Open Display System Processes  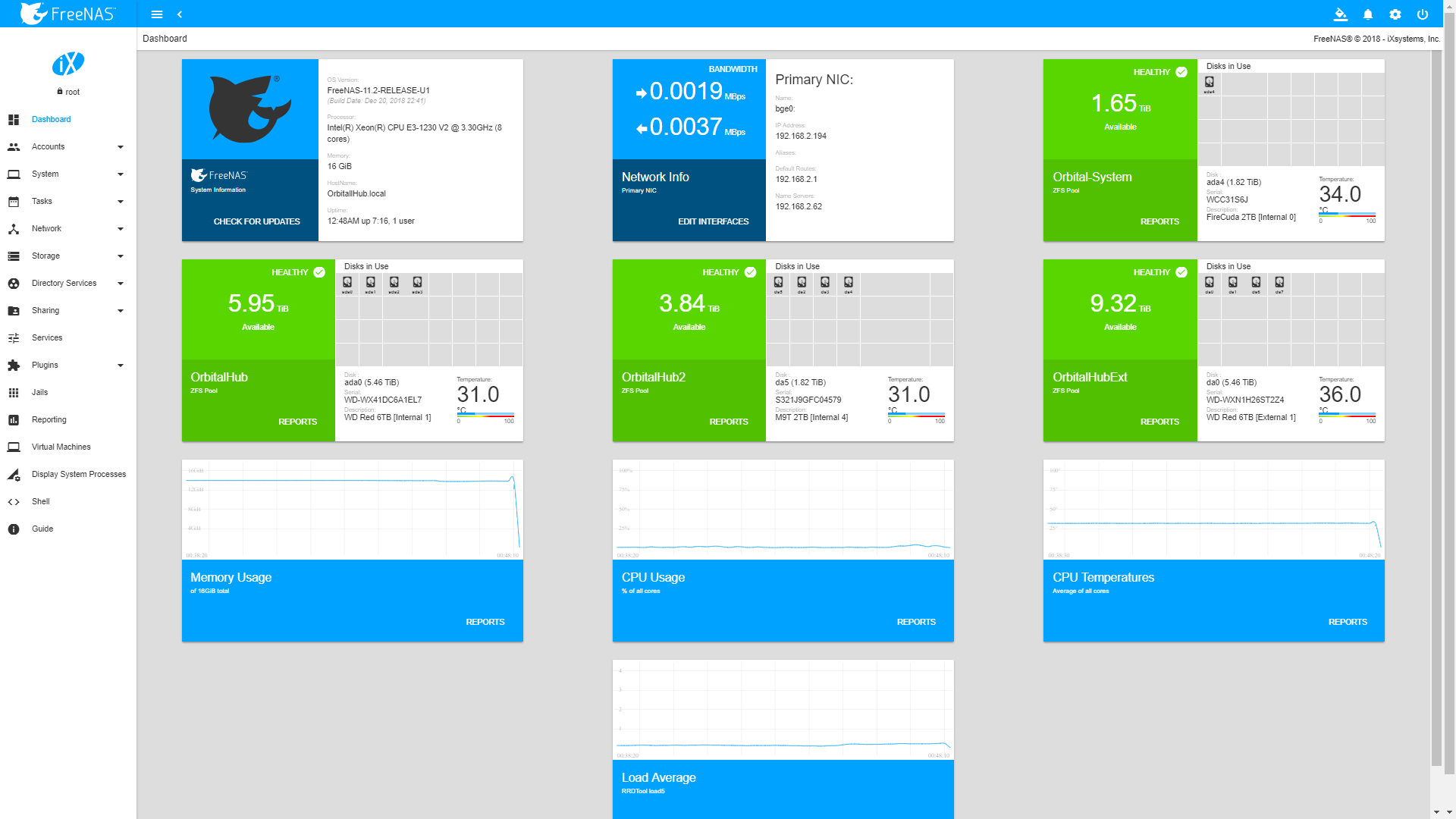point(68,475)
